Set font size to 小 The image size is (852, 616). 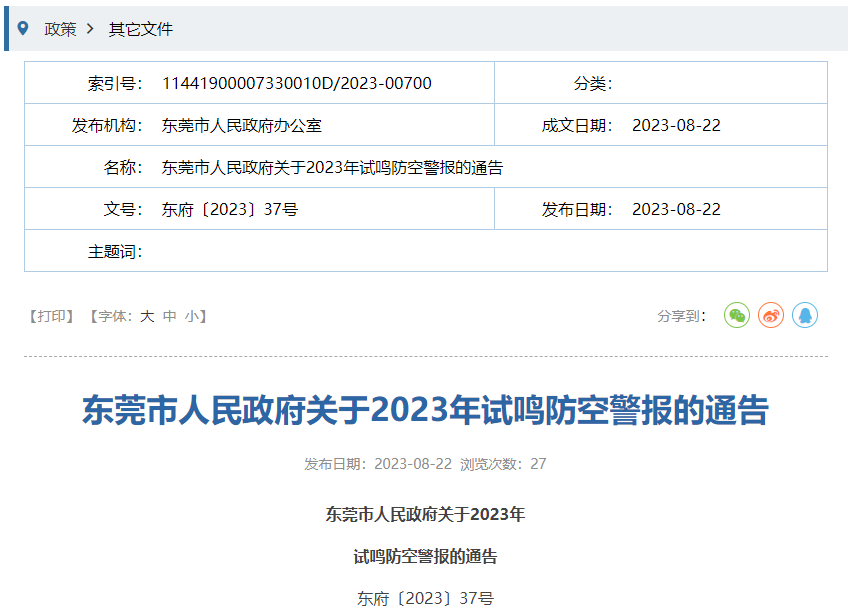192,316
